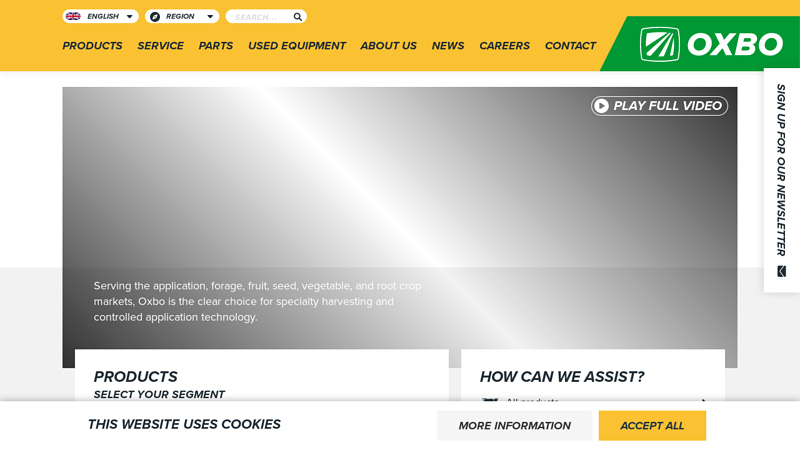The height and width of the screenshot is (450, 800).
Task: Click the newsletter tab arrow icon
Action: 781,271
